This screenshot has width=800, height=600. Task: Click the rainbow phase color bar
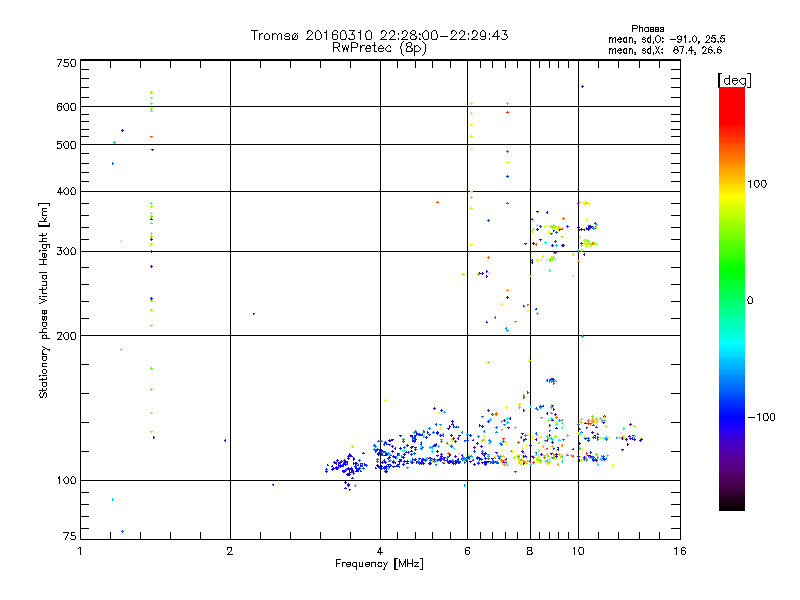coord(732,298)
